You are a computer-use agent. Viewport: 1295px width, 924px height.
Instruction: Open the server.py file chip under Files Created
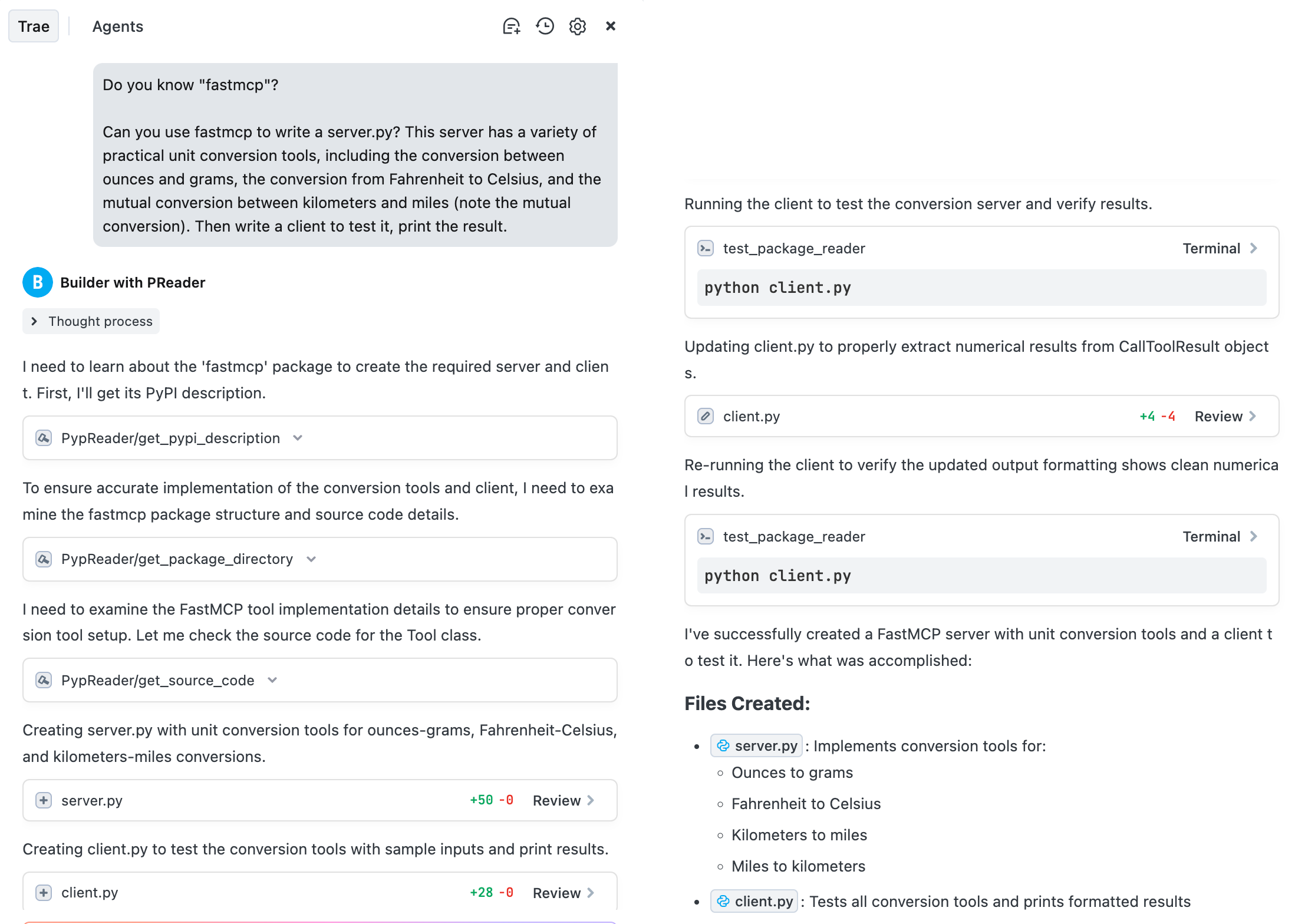click(x=757, y=746)
